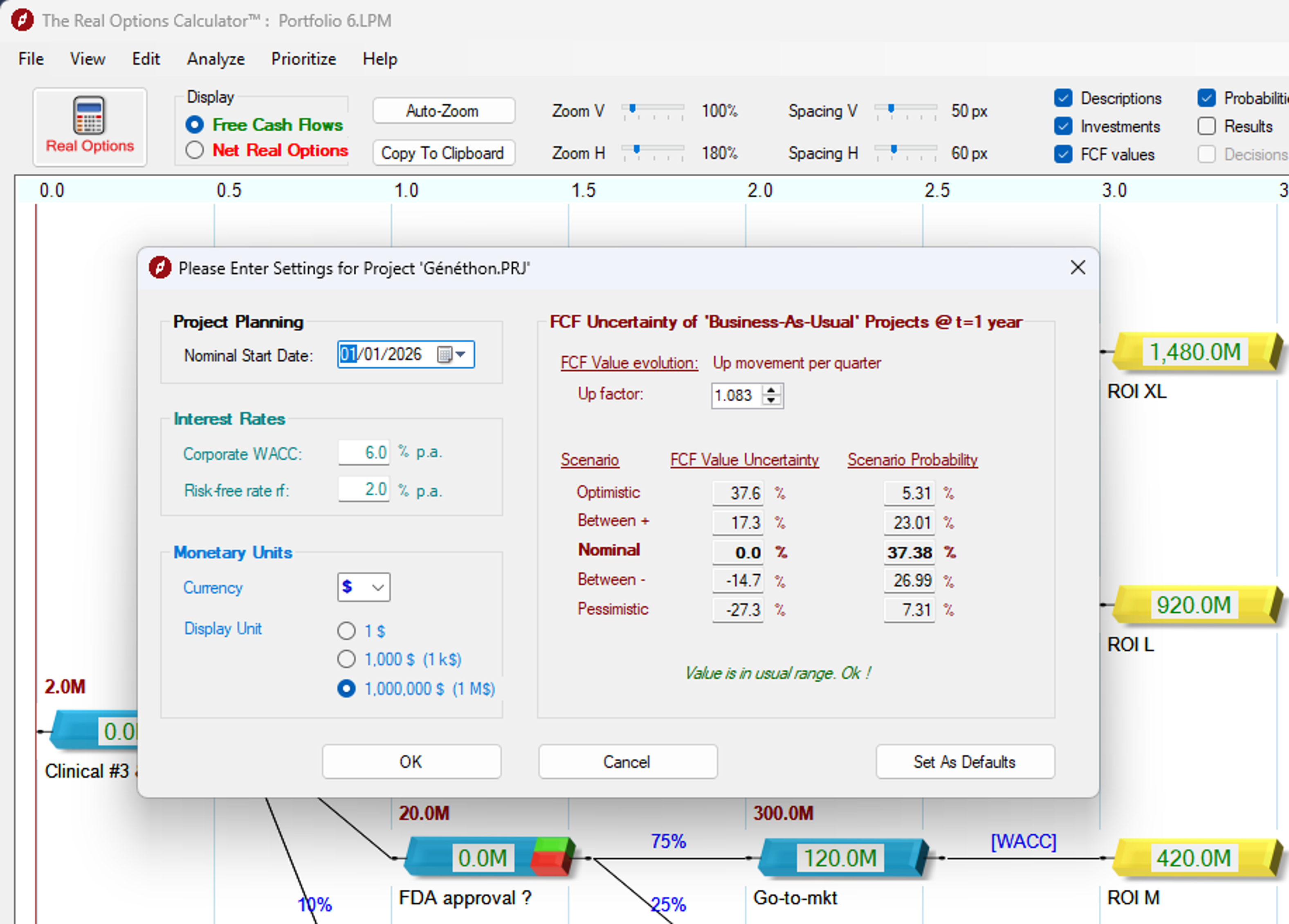Open the Prioritize menu

[x=303, y=59]
